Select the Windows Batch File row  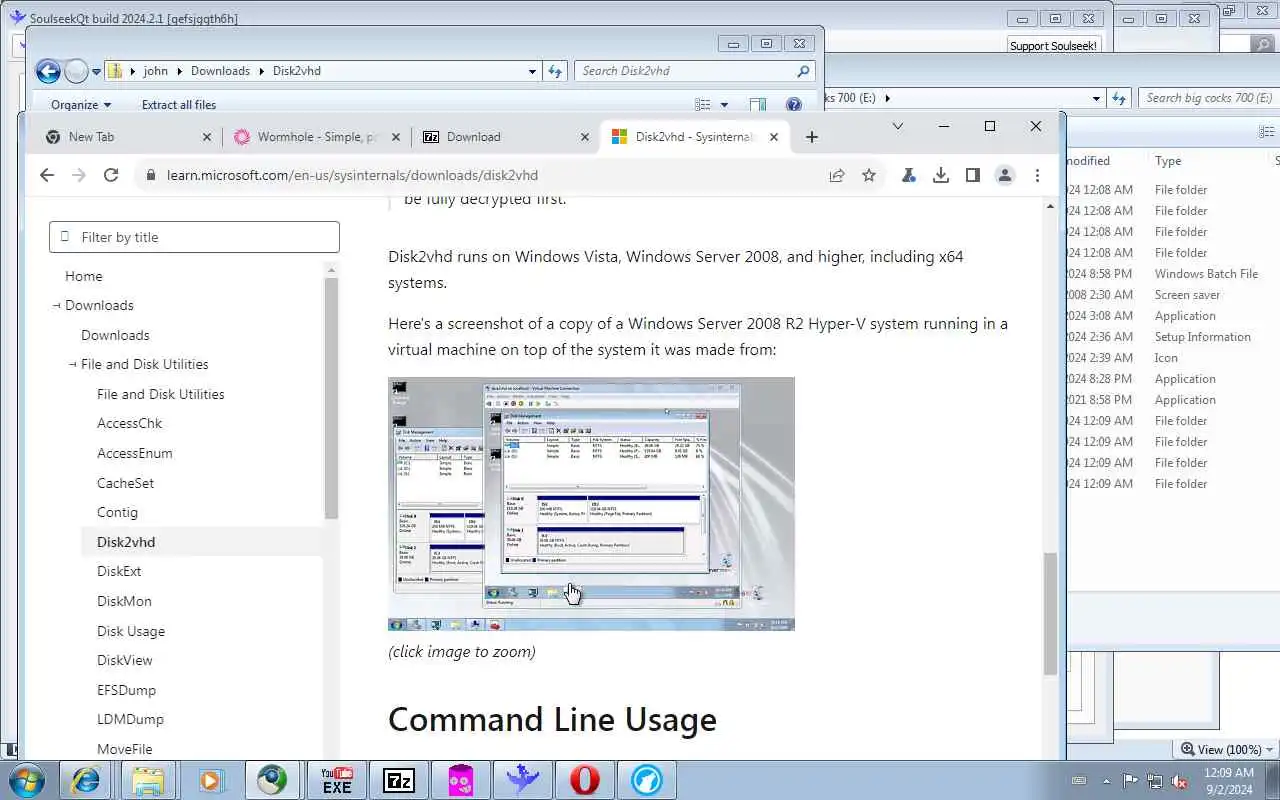(x=1172, y=273)
